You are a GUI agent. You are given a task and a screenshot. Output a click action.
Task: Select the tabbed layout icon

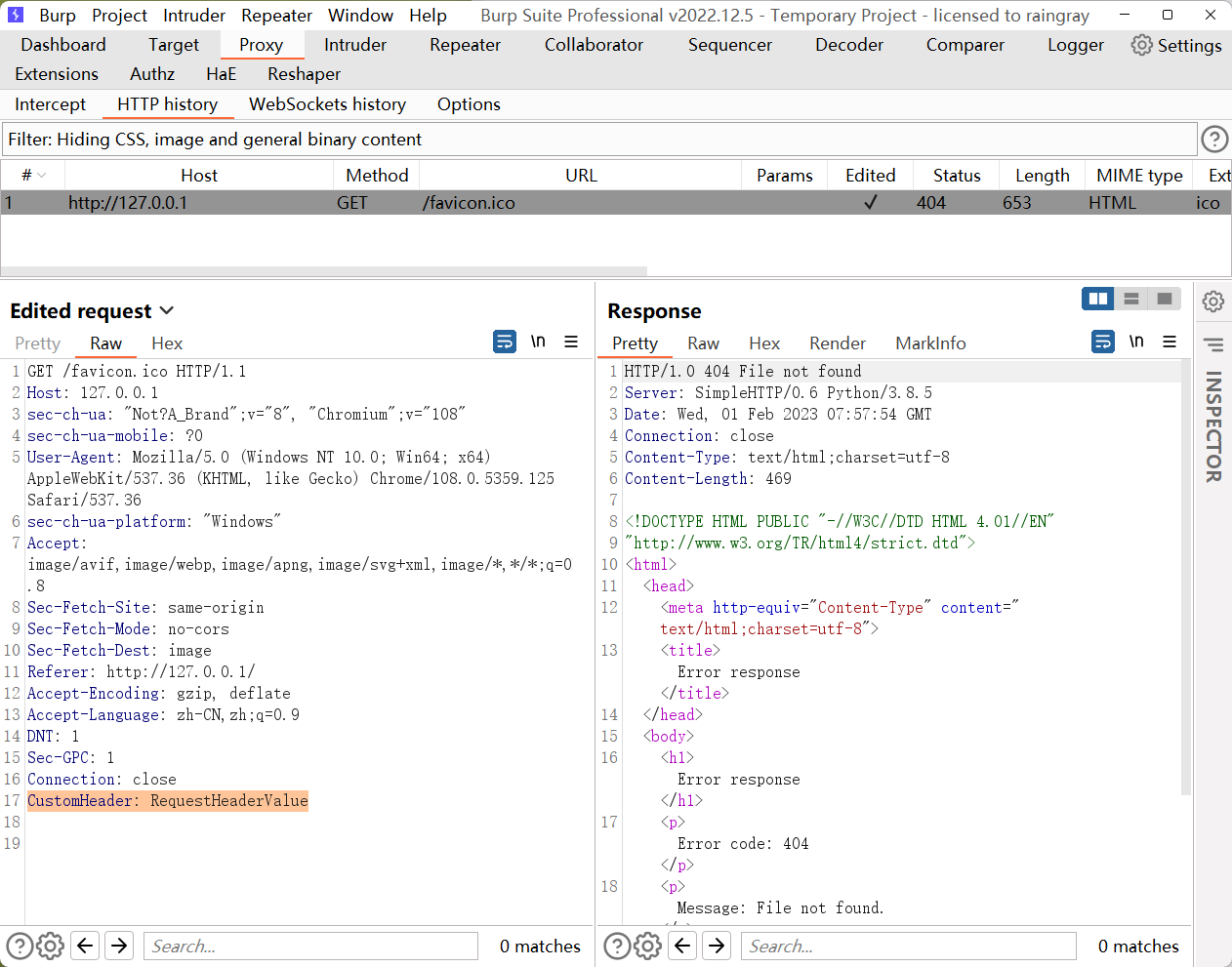pos(1165,299)
